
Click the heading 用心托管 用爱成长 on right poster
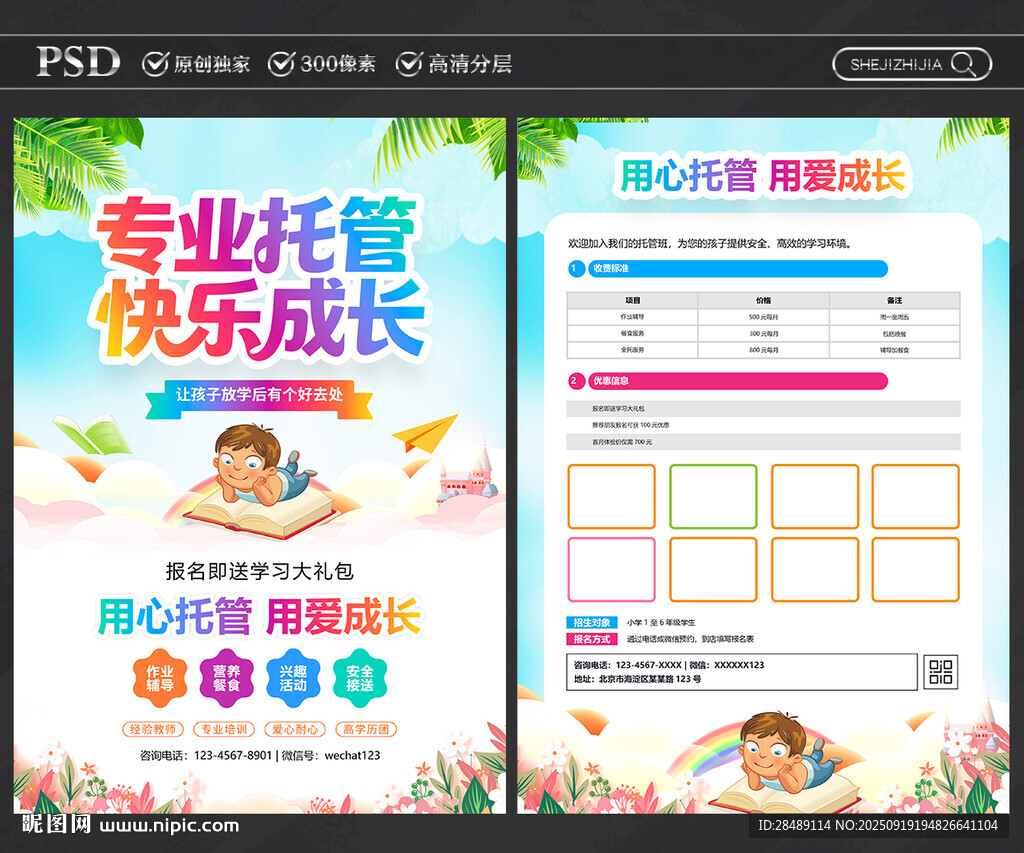click(762, 176)
